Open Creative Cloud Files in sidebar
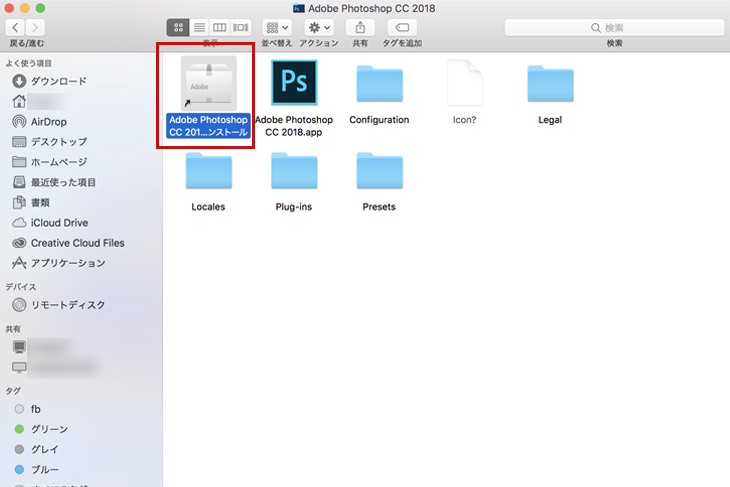This screenshot has height=487, width=730. click(x=68, y=243)
